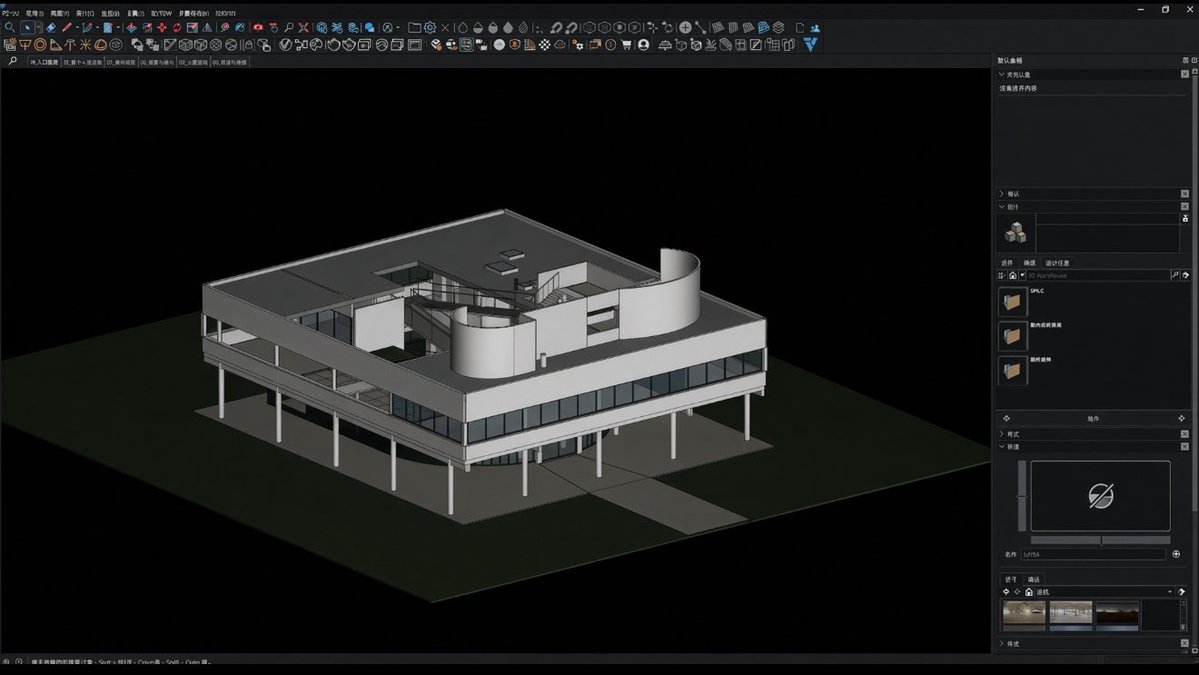Click the home icon in the Materials browser

click(1028, 592)
